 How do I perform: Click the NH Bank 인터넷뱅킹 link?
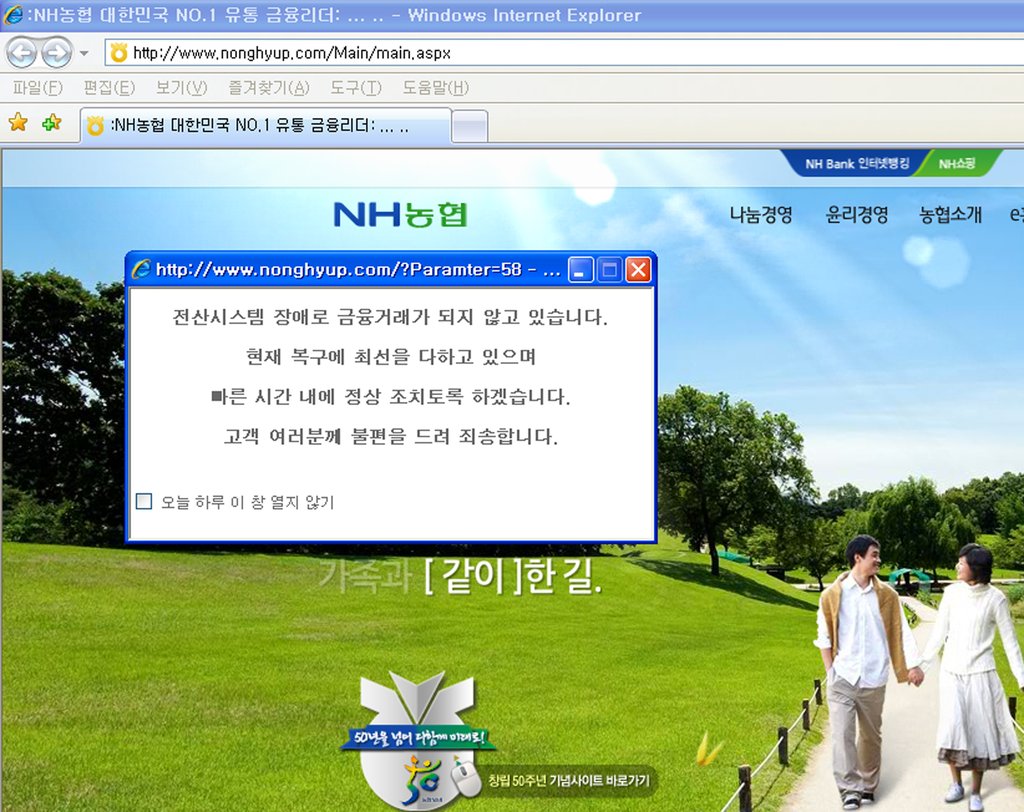pos(857,163)
